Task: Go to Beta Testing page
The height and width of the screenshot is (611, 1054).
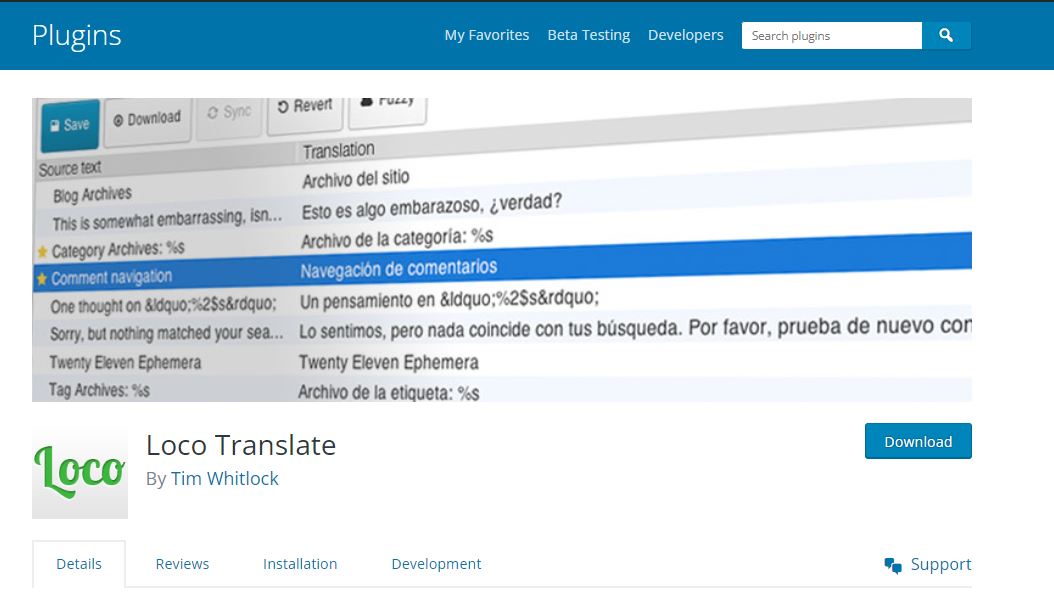Action: point(589,35)
